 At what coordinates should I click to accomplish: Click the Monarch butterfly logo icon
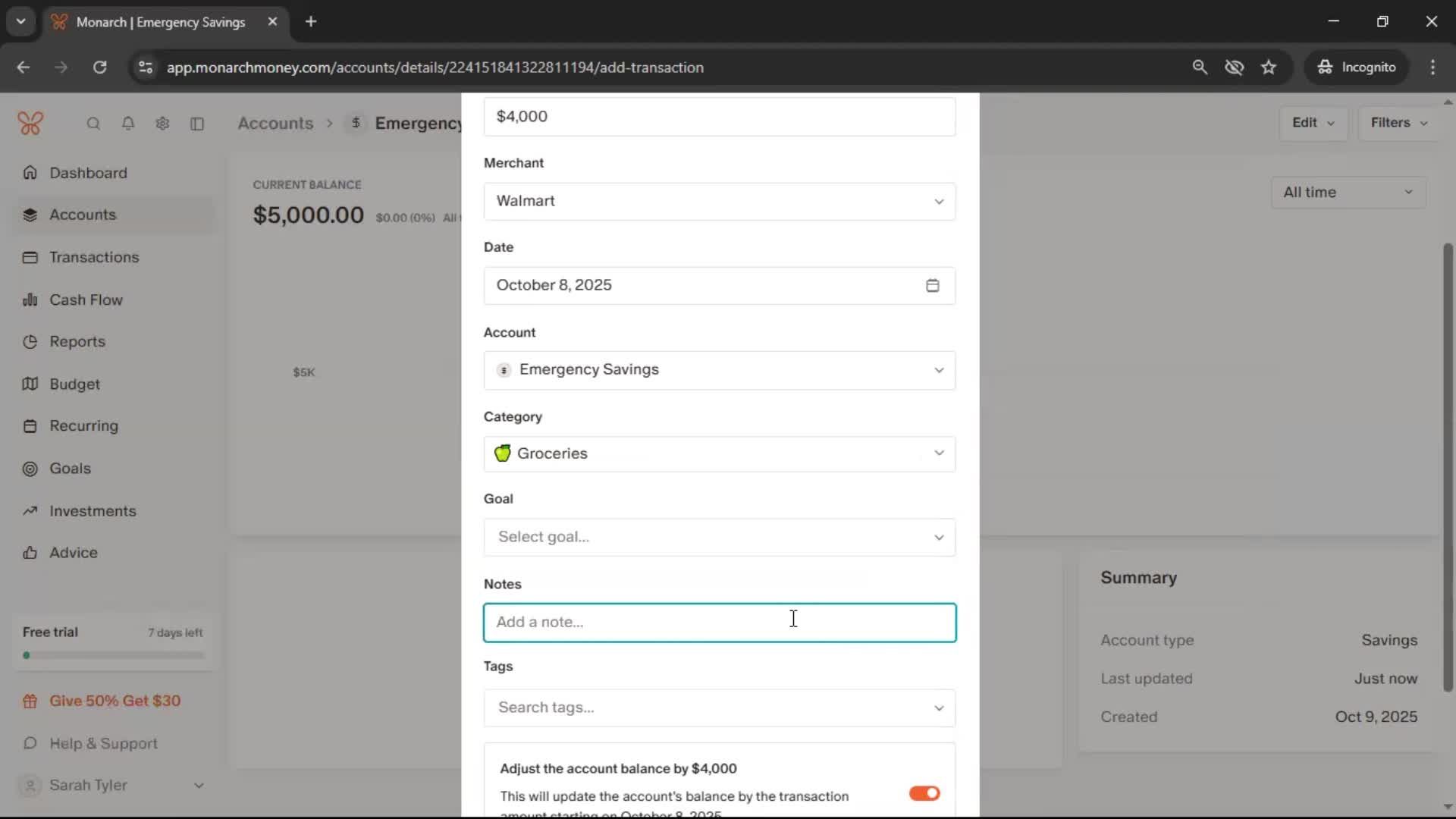[30, 123]
